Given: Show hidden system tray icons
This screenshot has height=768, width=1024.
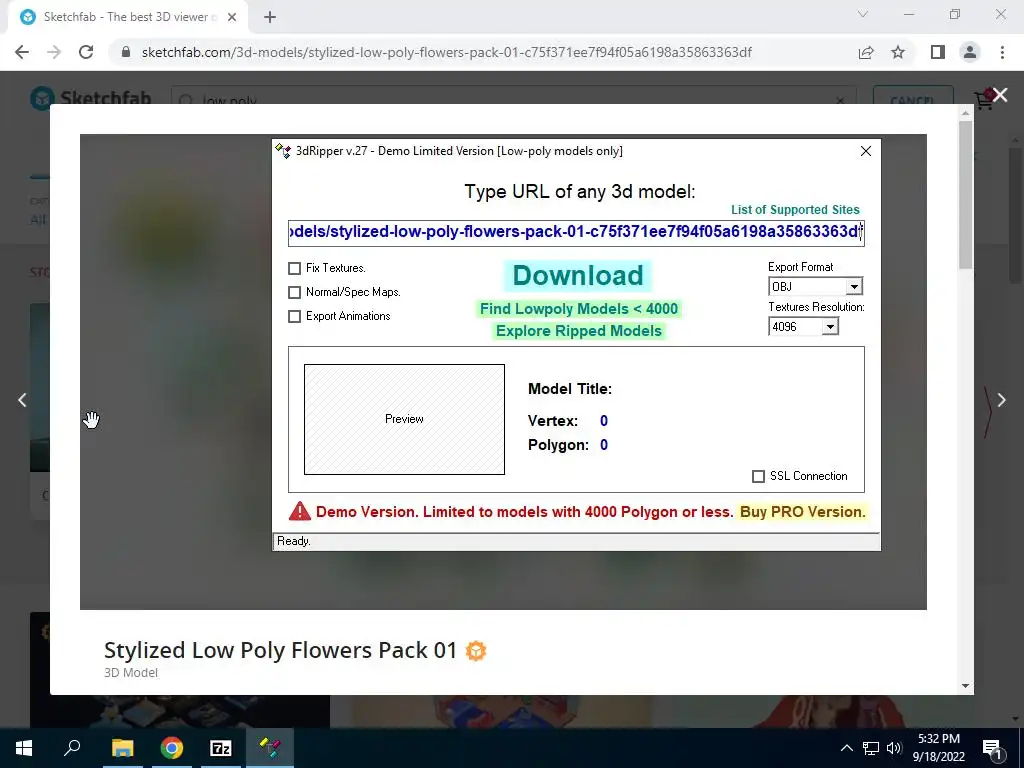Looking at the screenshot, I should pyautogui.click(x=846, y=748).
